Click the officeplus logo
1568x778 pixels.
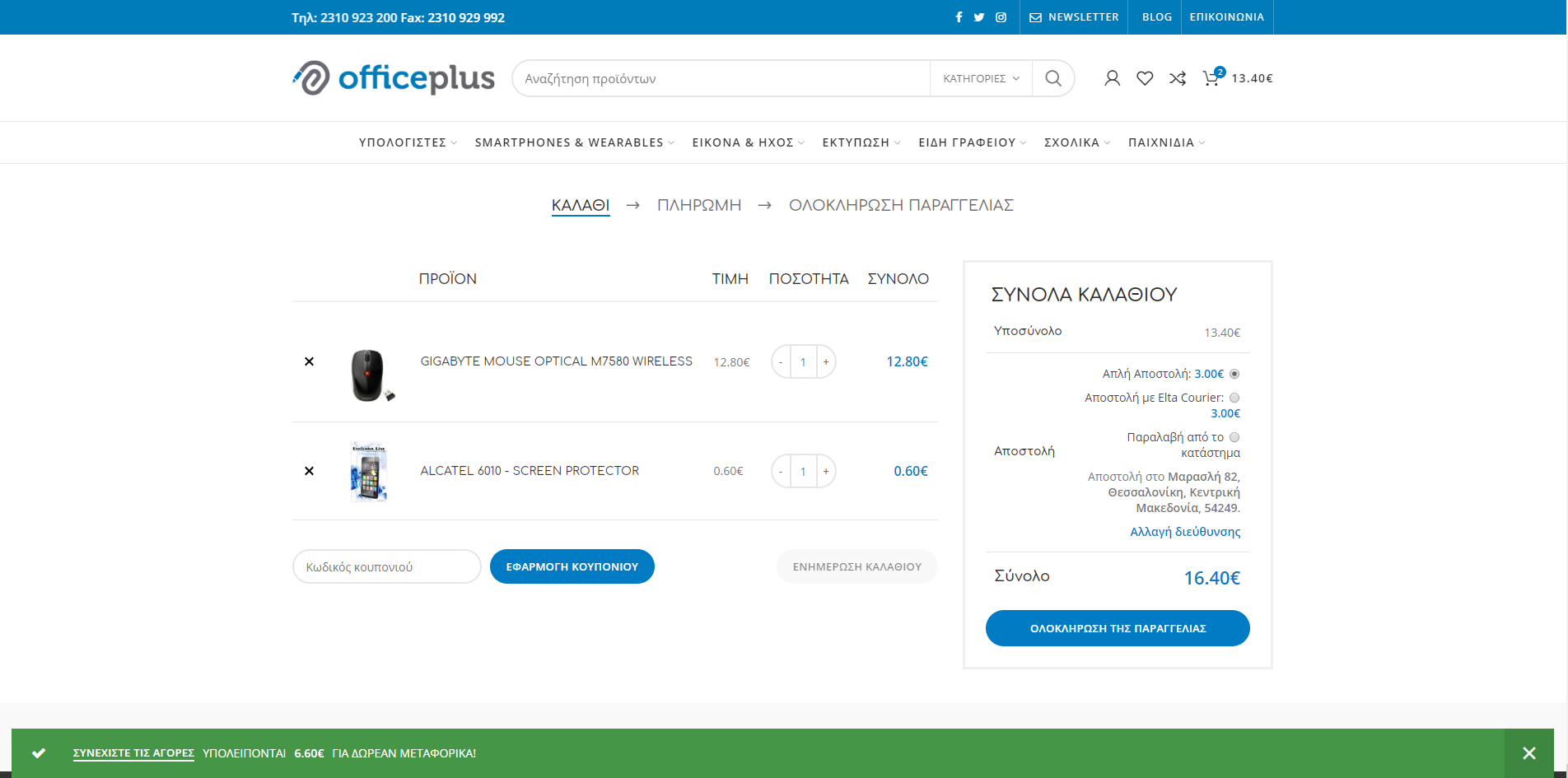tap(394, 78)
